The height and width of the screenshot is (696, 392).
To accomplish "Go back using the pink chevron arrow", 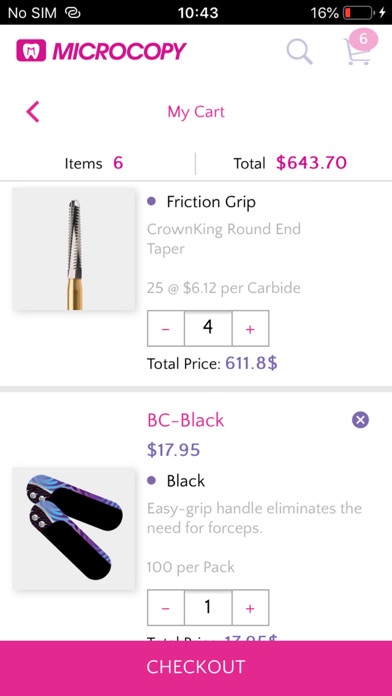I will point(33,111).
